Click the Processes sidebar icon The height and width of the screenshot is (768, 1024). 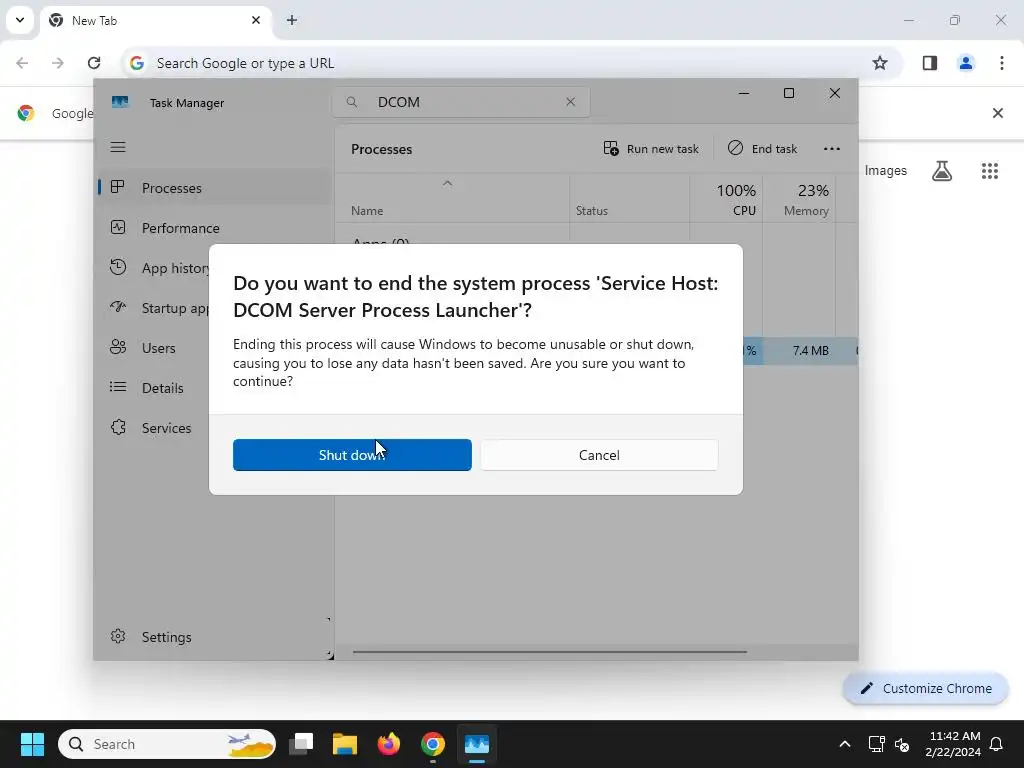(118, 187)
